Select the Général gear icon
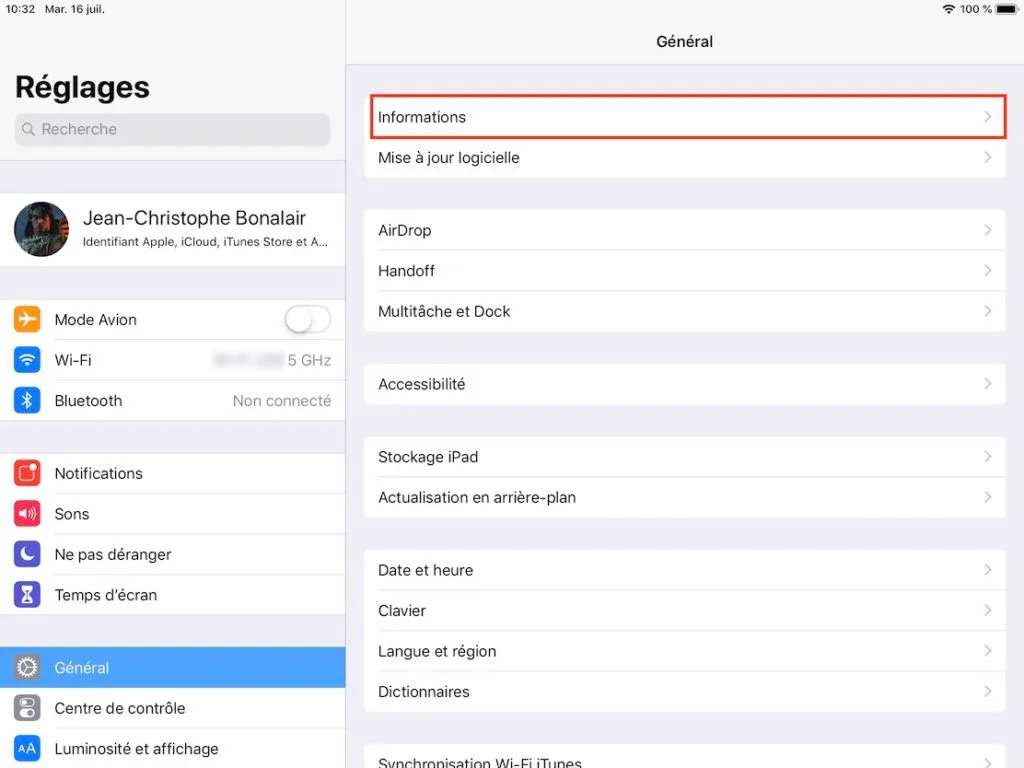 pos(26,667)
